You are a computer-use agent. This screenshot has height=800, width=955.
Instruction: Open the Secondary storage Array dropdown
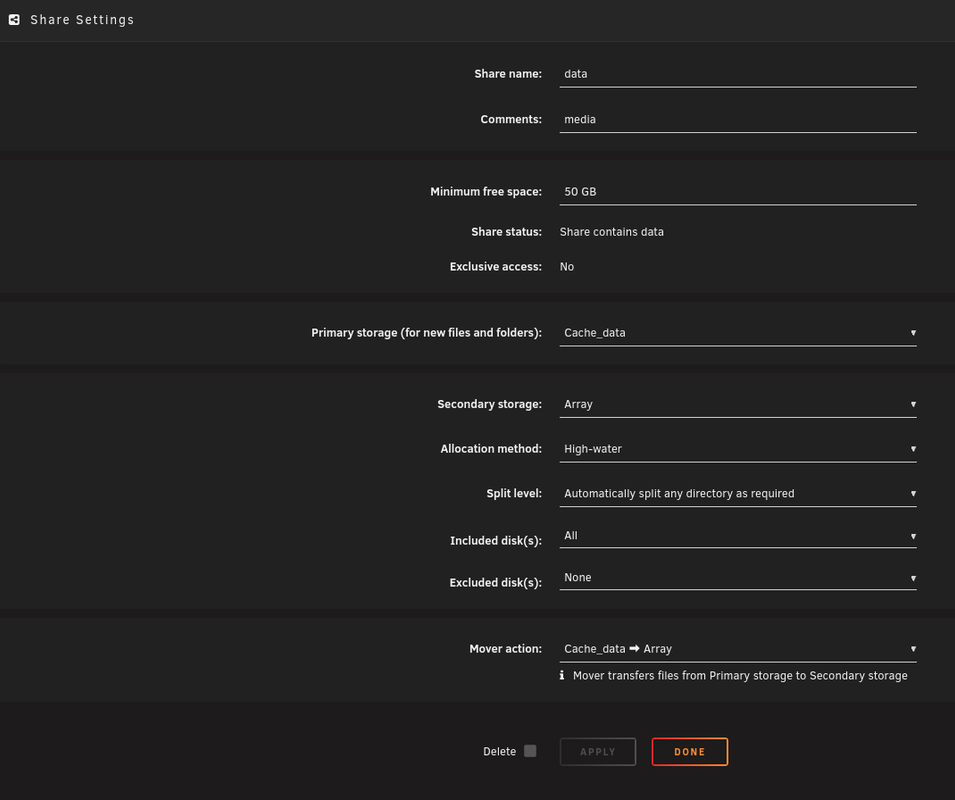coord(738,404)
